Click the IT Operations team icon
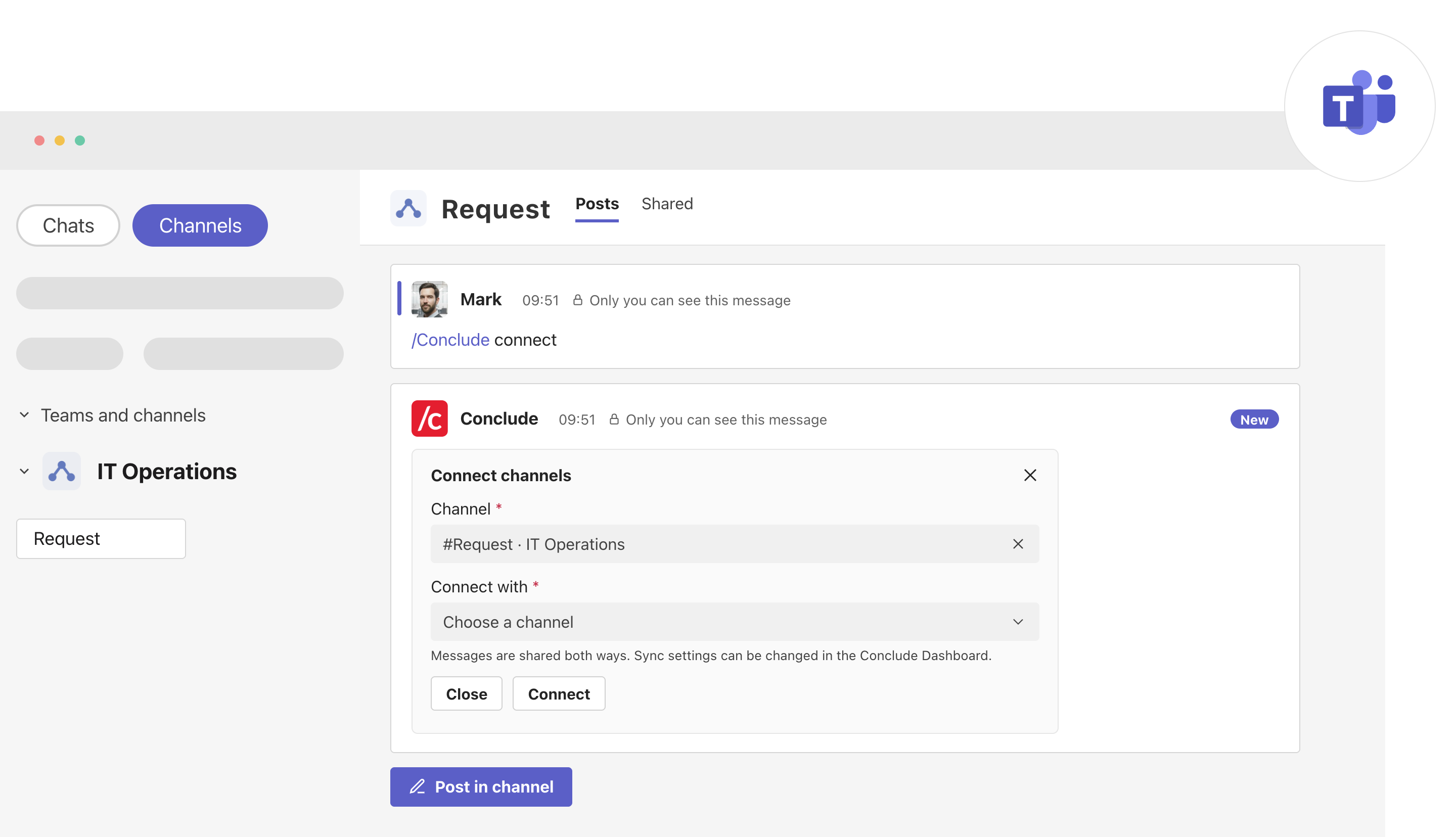1456x837 pixels. (62, 472)
